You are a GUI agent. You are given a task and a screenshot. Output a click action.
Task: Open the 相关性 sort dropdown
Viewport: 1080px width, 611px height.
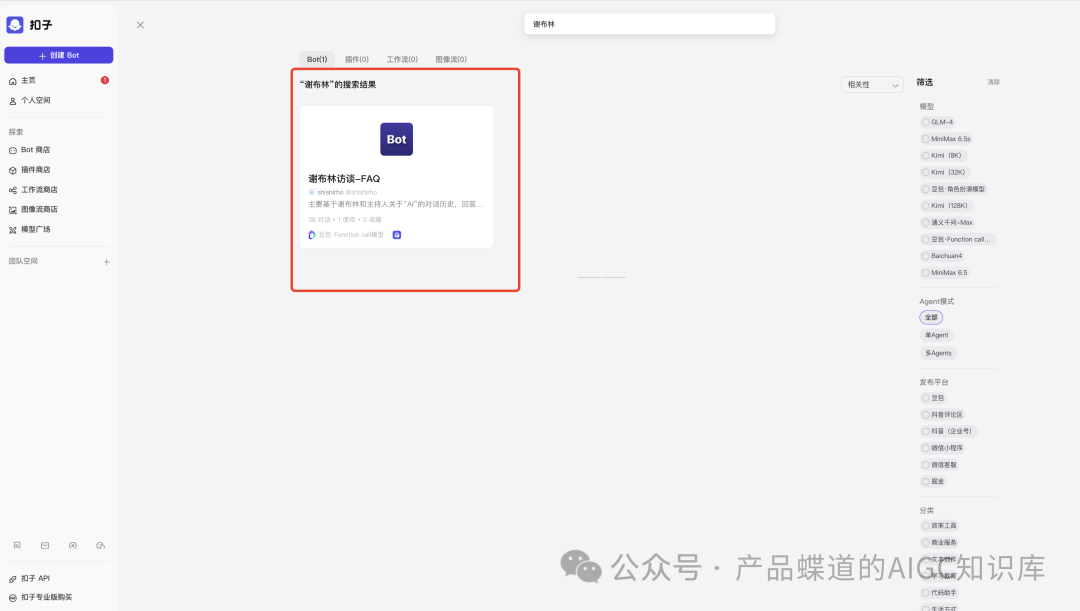coord(872,85)
